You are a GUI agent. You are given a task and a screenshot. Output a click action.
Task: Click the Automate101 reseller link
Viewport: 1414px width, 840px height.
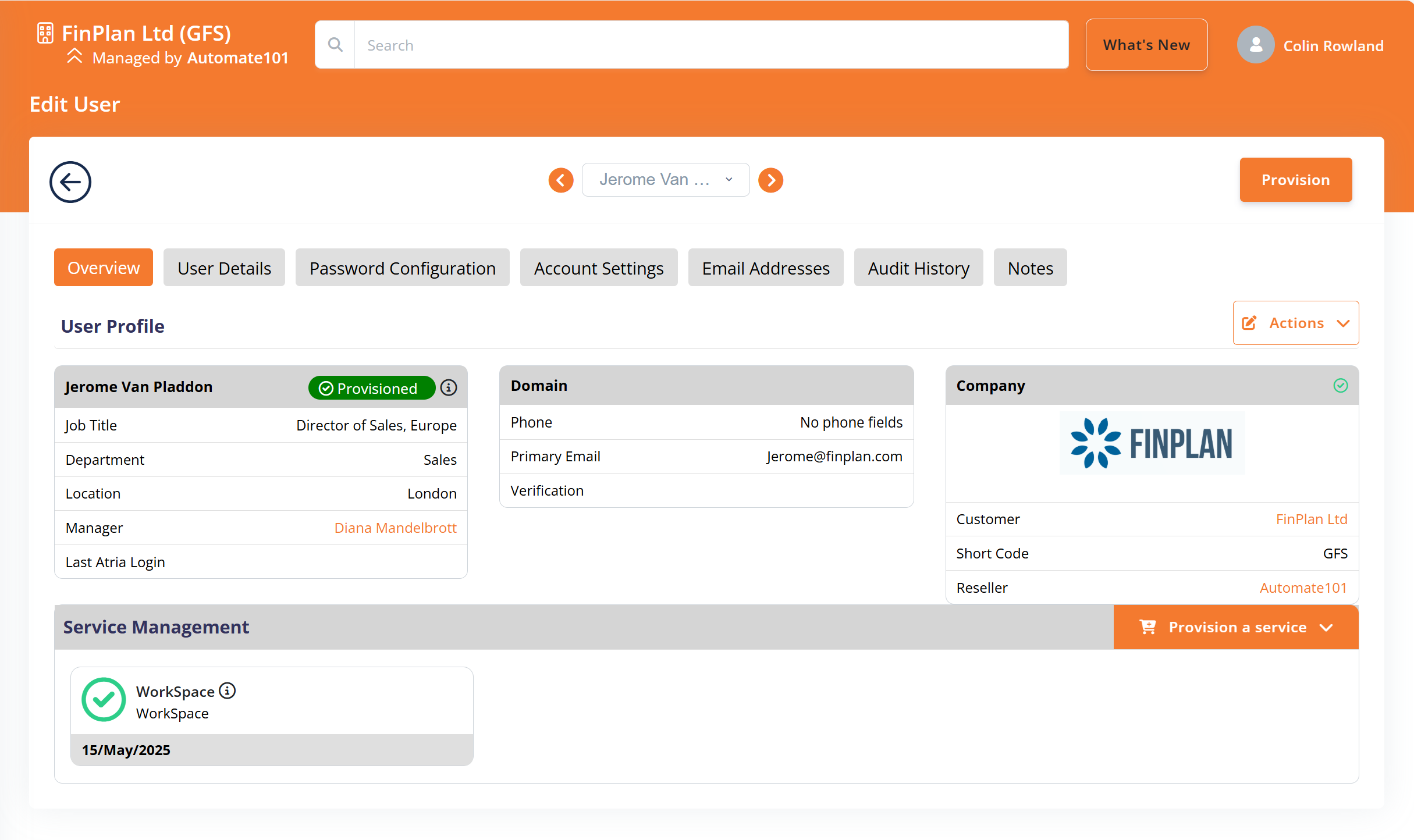click(x=1303, y=588)
